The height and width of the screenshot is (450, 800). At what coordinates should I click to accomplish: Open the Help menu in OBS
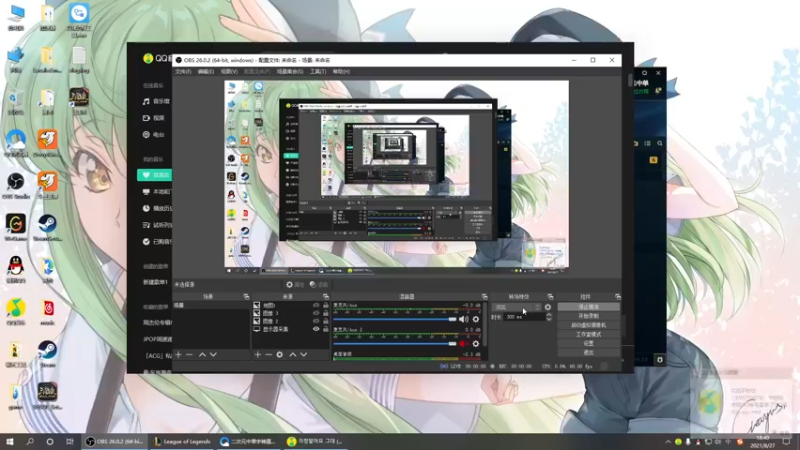(x=341, y=72)
